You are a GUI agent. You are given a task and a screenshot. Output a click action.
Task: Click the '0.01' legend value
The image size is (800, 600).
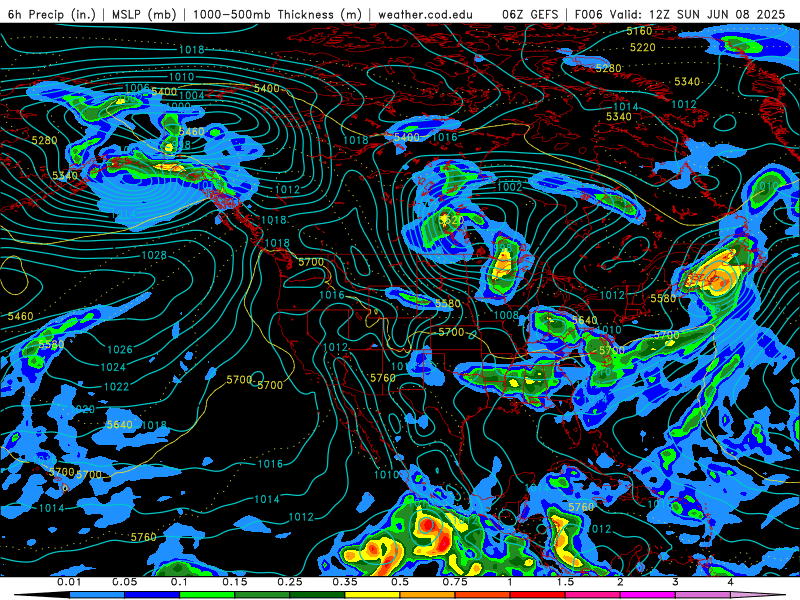[68, 582]
